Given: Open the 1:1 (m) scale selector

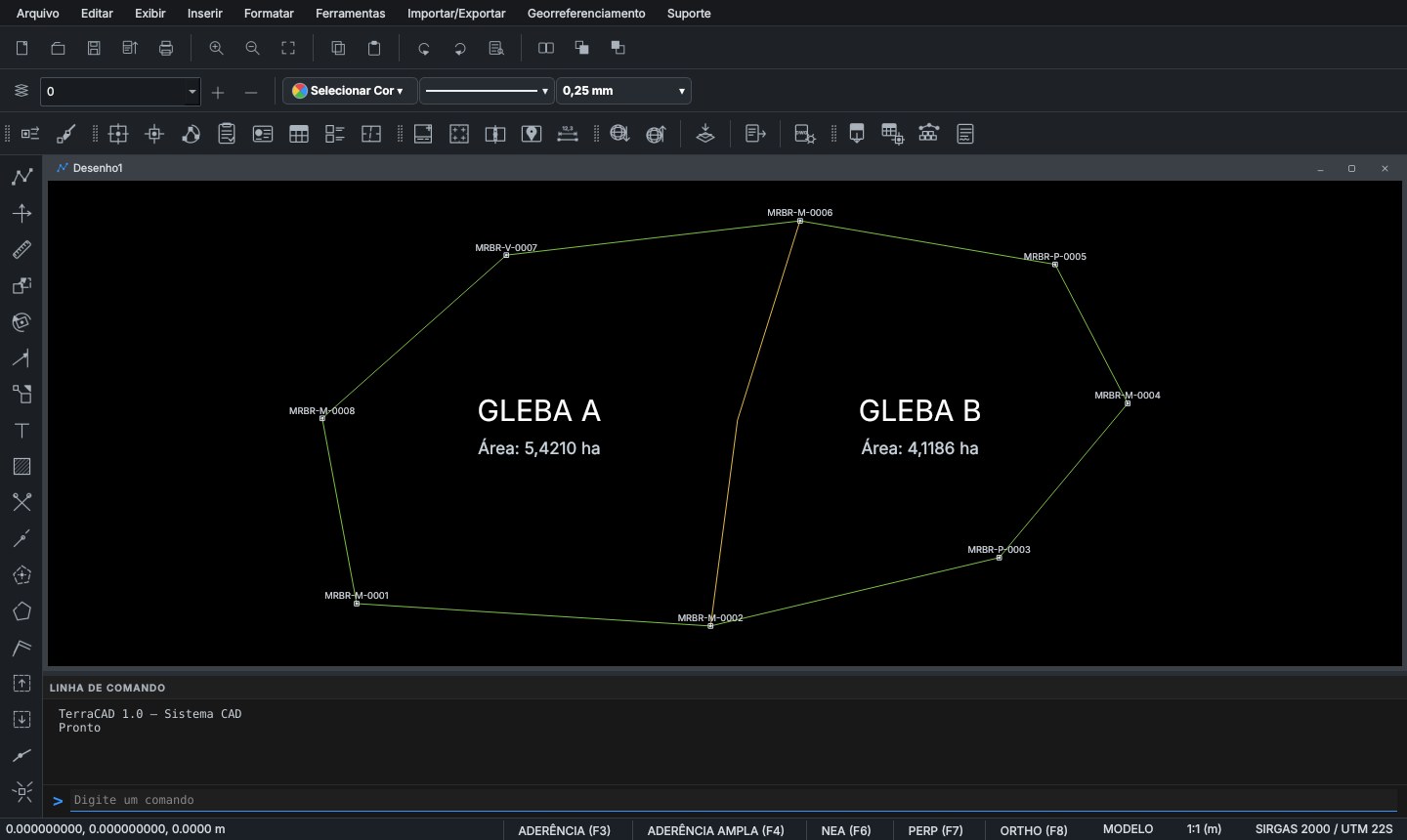Looking at the screenshot, I should tap(1204, 829).
